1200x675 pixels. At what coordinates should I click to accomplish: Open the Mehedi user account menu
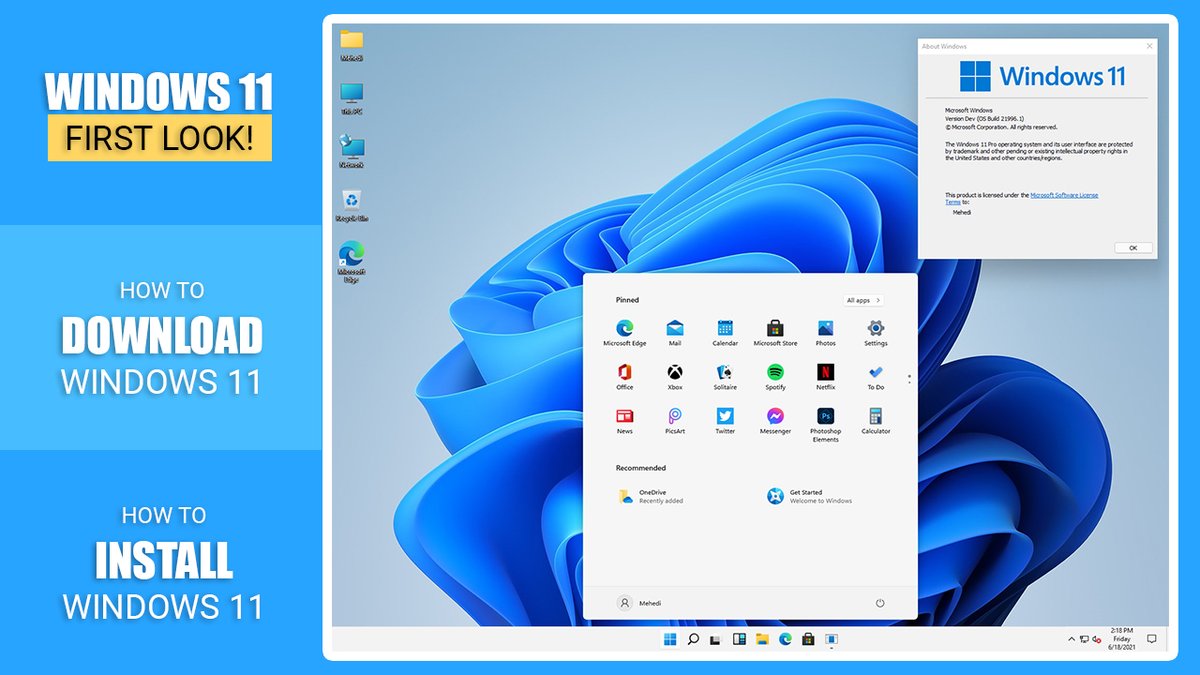[x=640, y=603]
